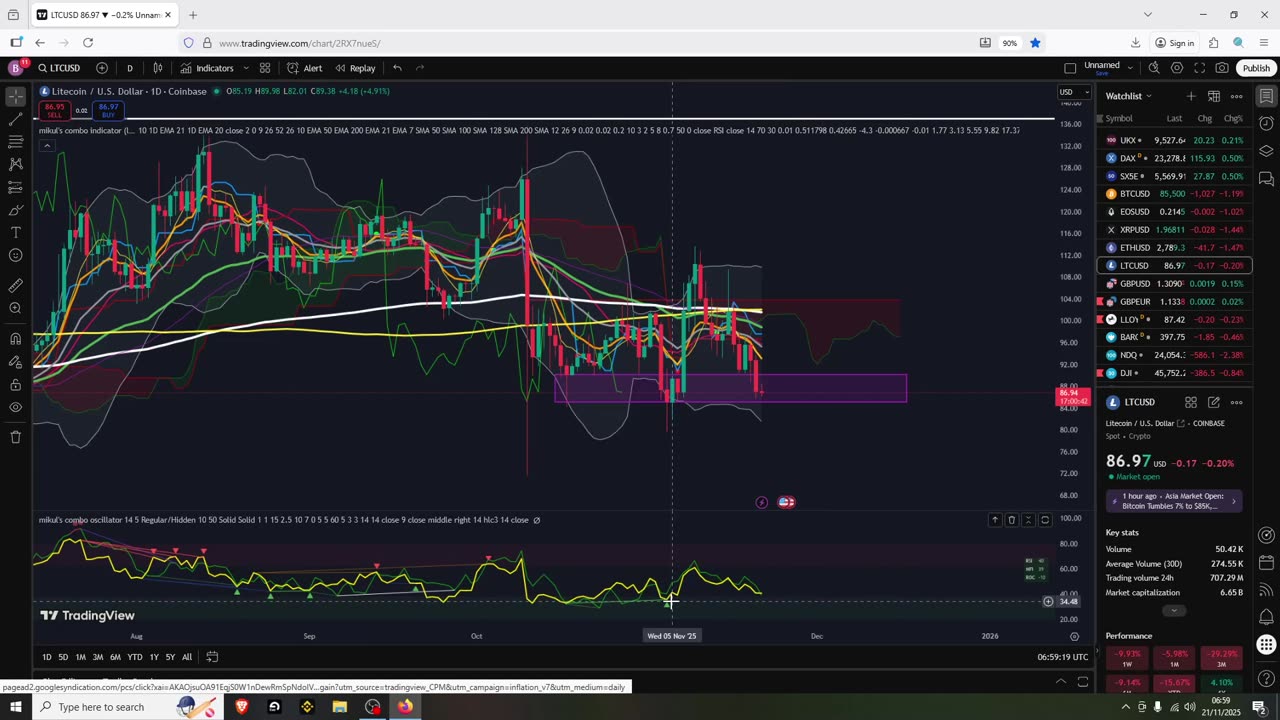Open the layout setup square icon
1280x720 pixels.
[1070, 68]
